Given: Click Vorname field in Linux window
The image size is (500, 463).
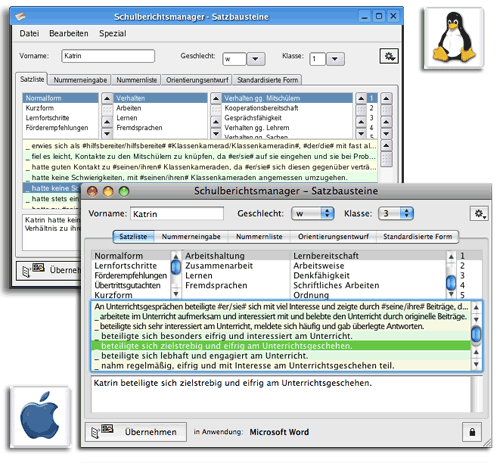Looking at the screenshot, I should click(x=108, y=56).
